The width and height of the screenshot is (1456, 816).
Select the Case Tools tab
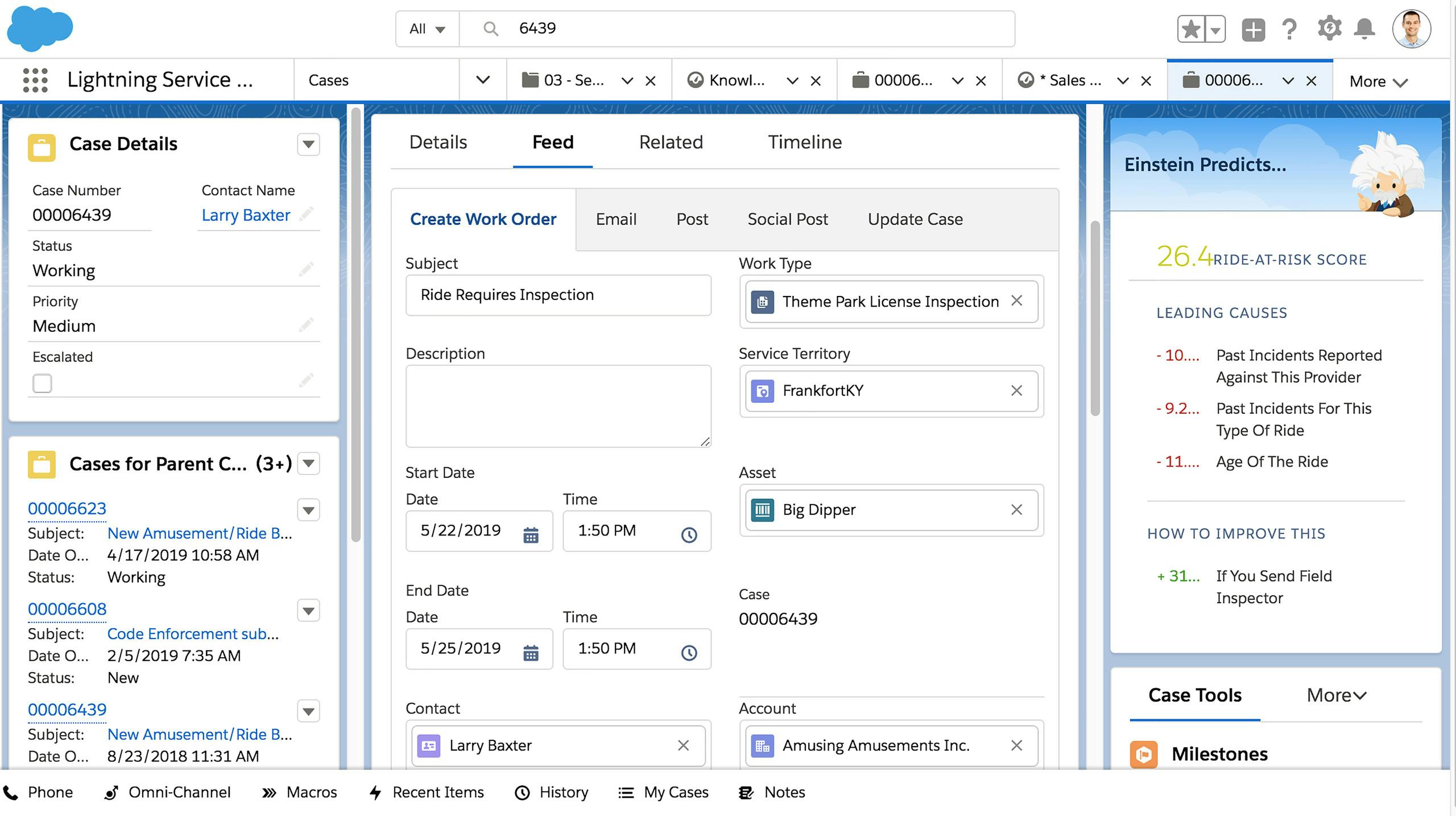tap(1194, 695)
